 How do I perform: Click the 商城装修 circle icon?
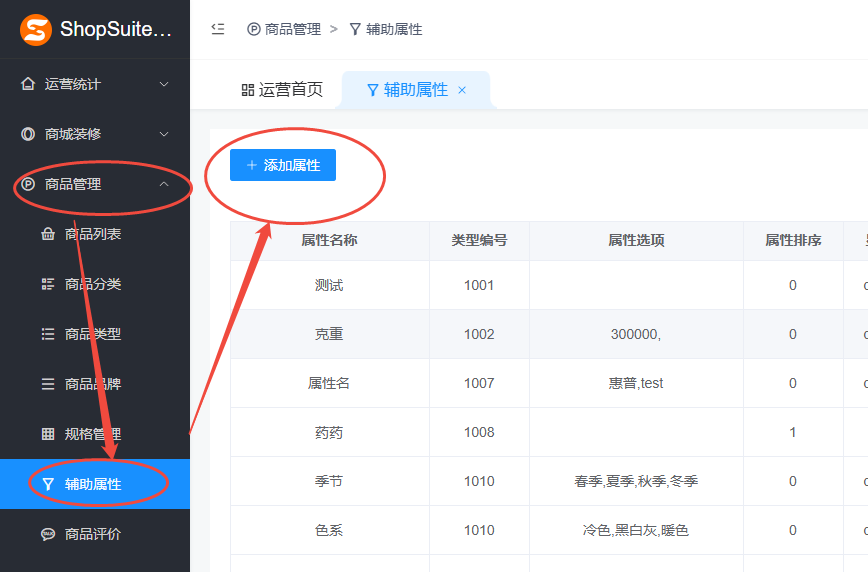click(x=28, y=134)
